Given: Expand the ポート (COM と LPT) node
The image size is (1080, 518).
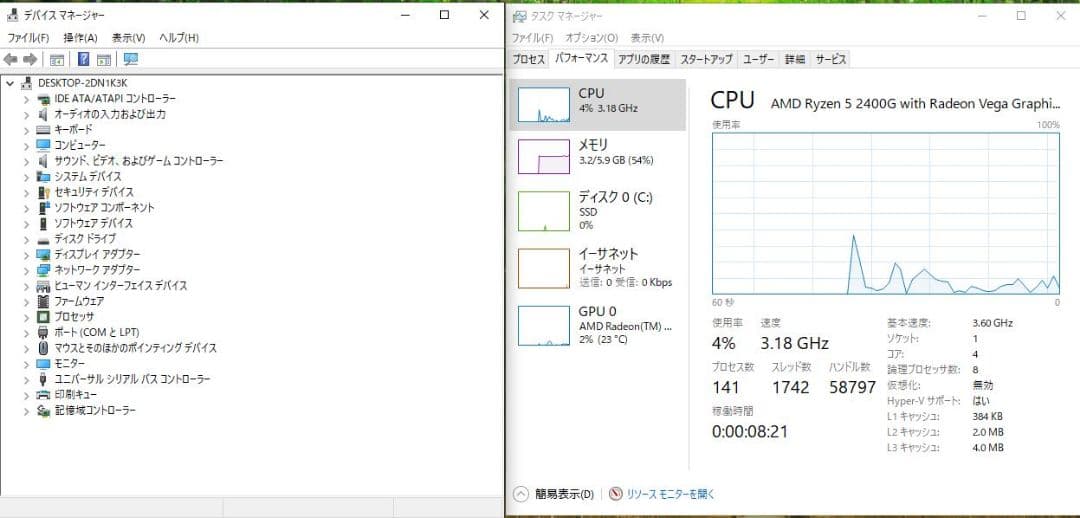Looking at the screenshot, I should 26,333.
